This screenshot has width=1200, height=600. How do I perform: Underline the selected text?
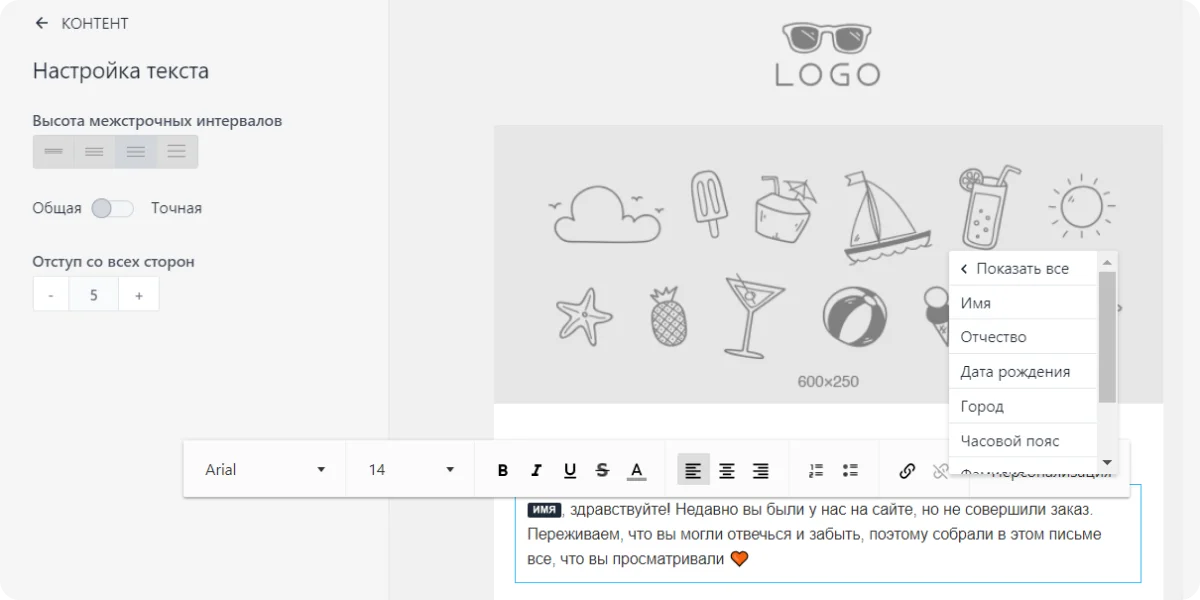[x=570, y=470]
